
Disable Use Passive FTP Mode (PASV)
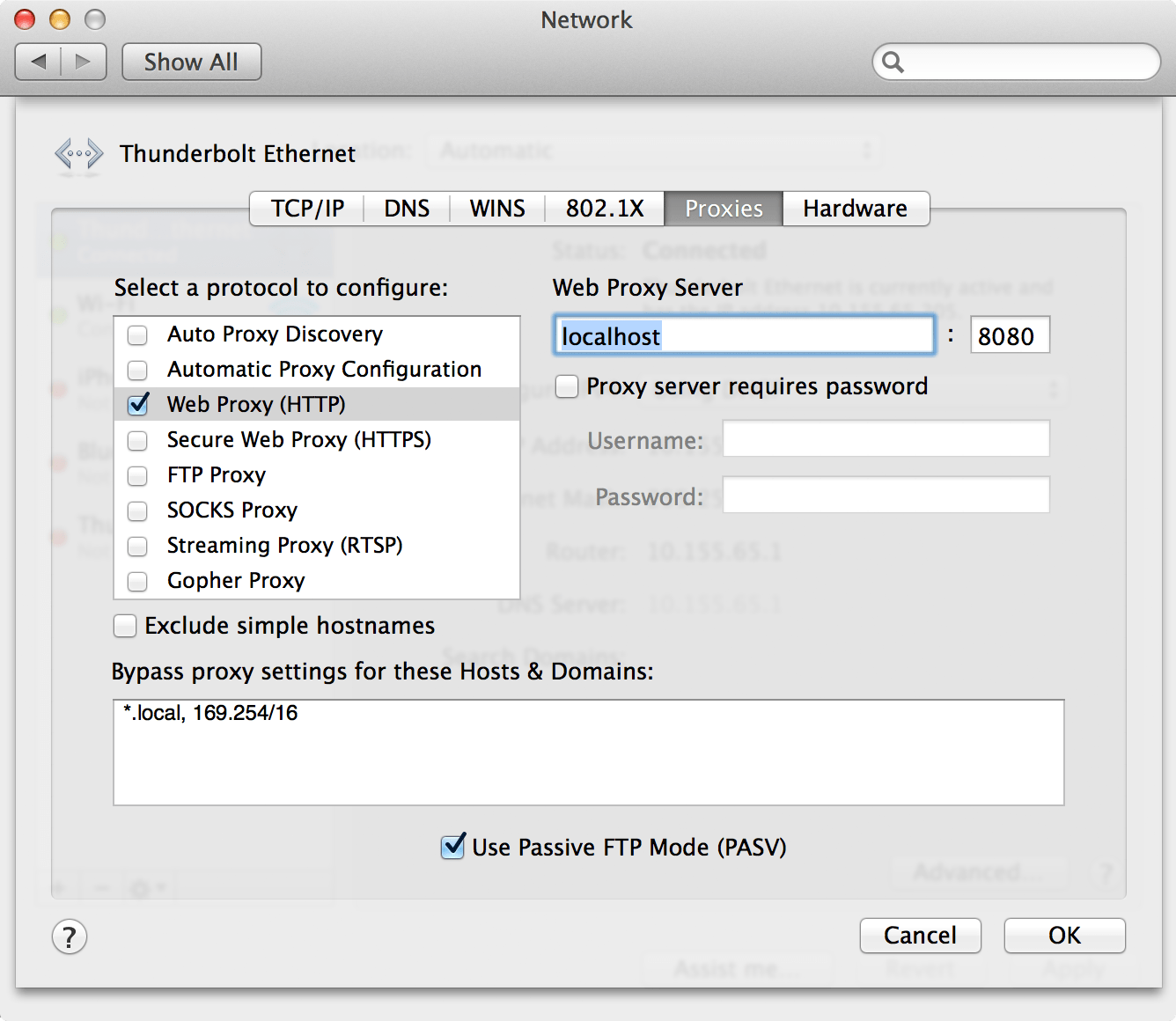click(452, 847)
